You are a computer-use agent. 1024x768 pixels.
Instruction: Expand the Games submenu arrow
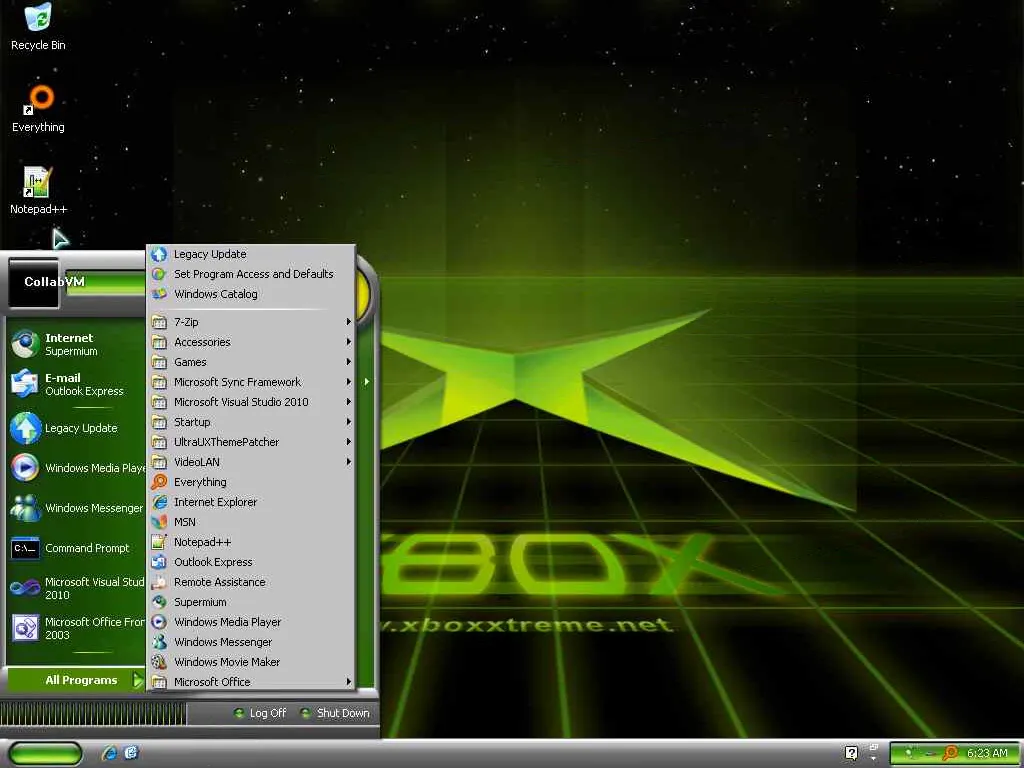coord(348,362)
